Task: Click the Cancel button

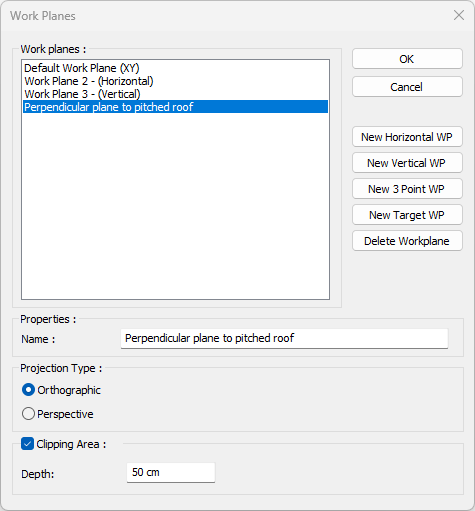Action: point(407,87)
